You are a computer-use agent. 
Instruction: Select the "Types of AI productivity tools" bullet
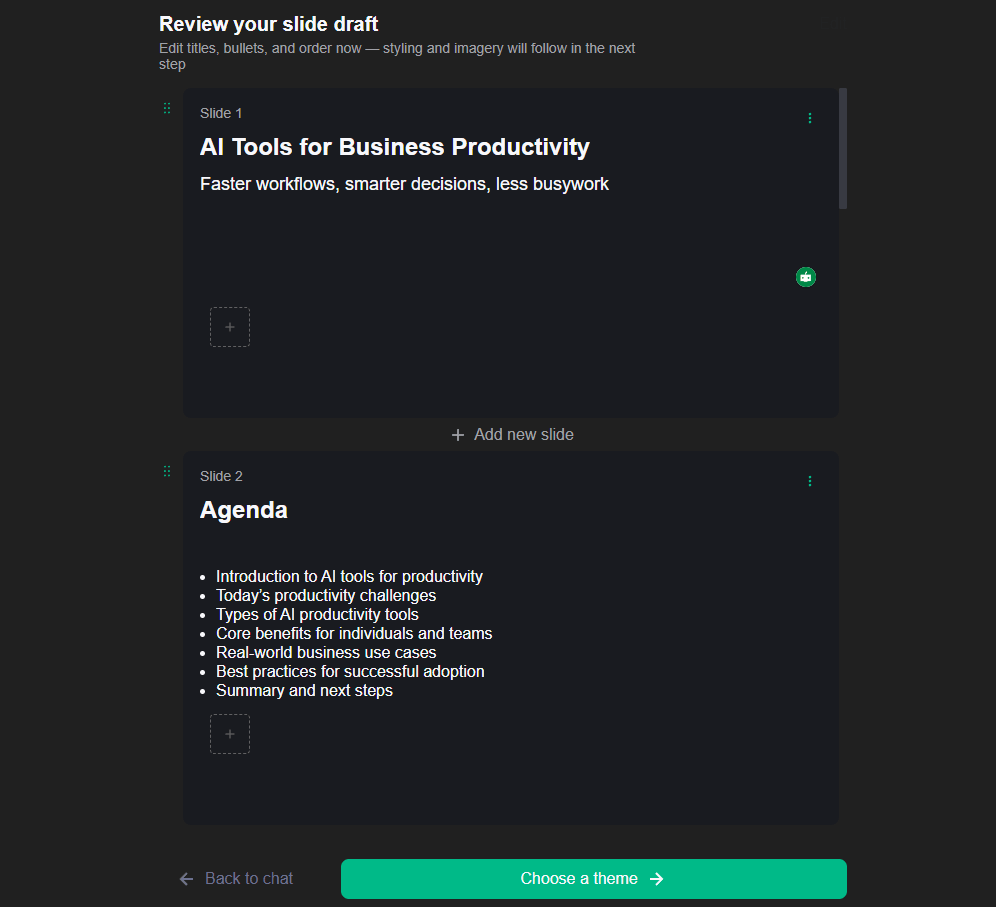pyautogui.click(x=317, y=615)
